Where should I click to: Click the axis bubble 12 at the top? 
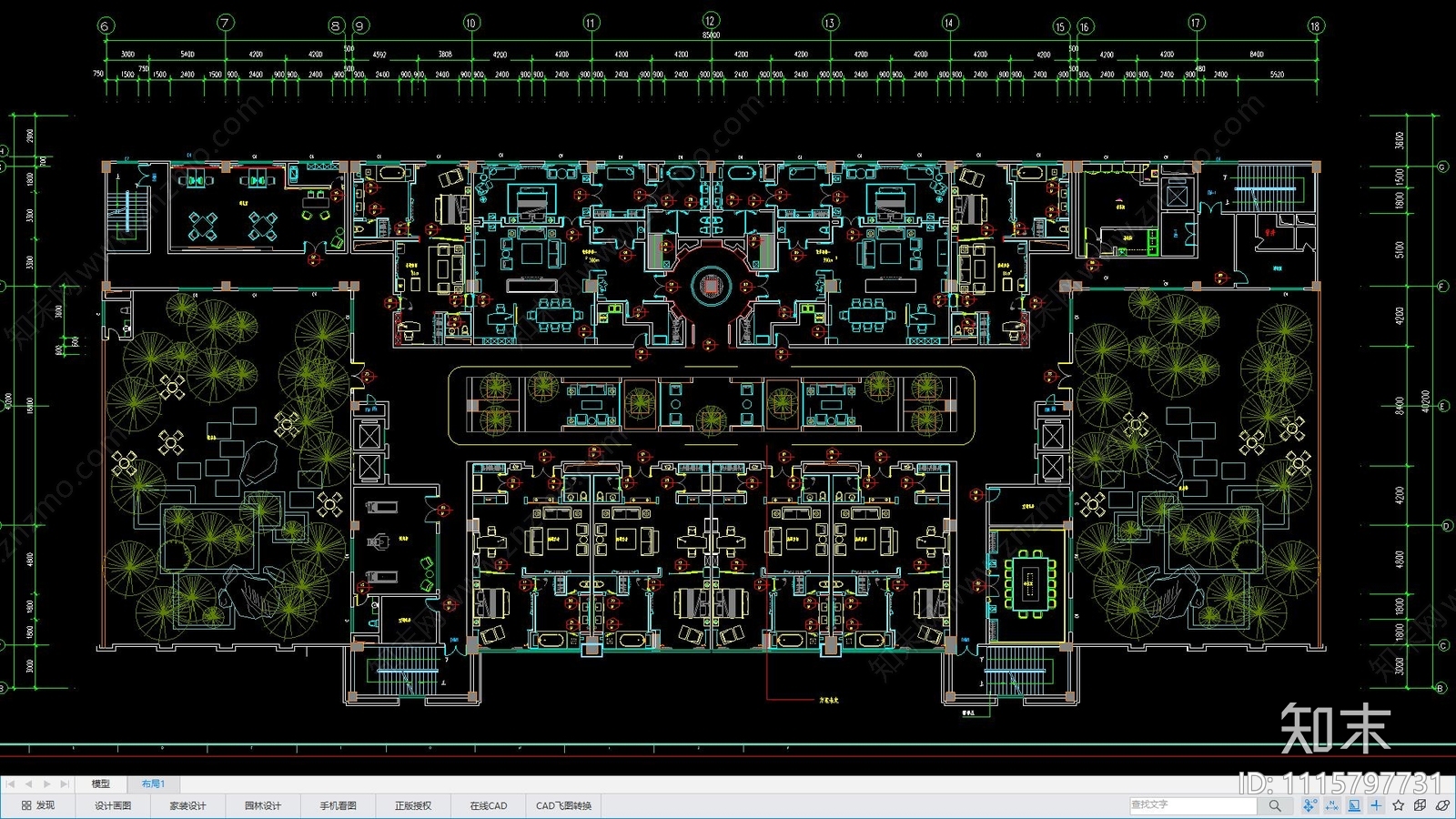pos(711,20)
